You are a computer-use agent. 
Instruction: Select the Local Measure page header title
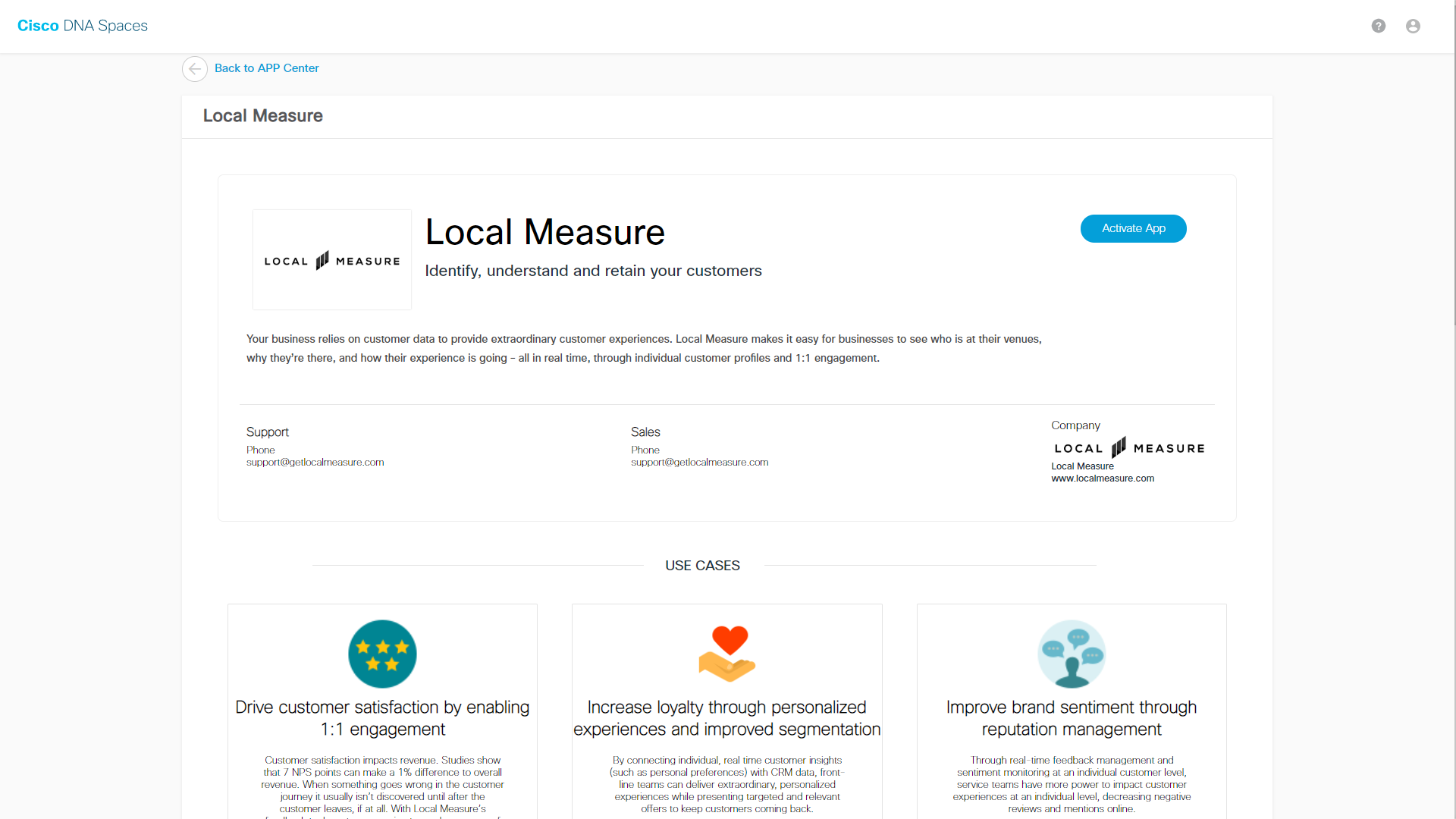263,116
